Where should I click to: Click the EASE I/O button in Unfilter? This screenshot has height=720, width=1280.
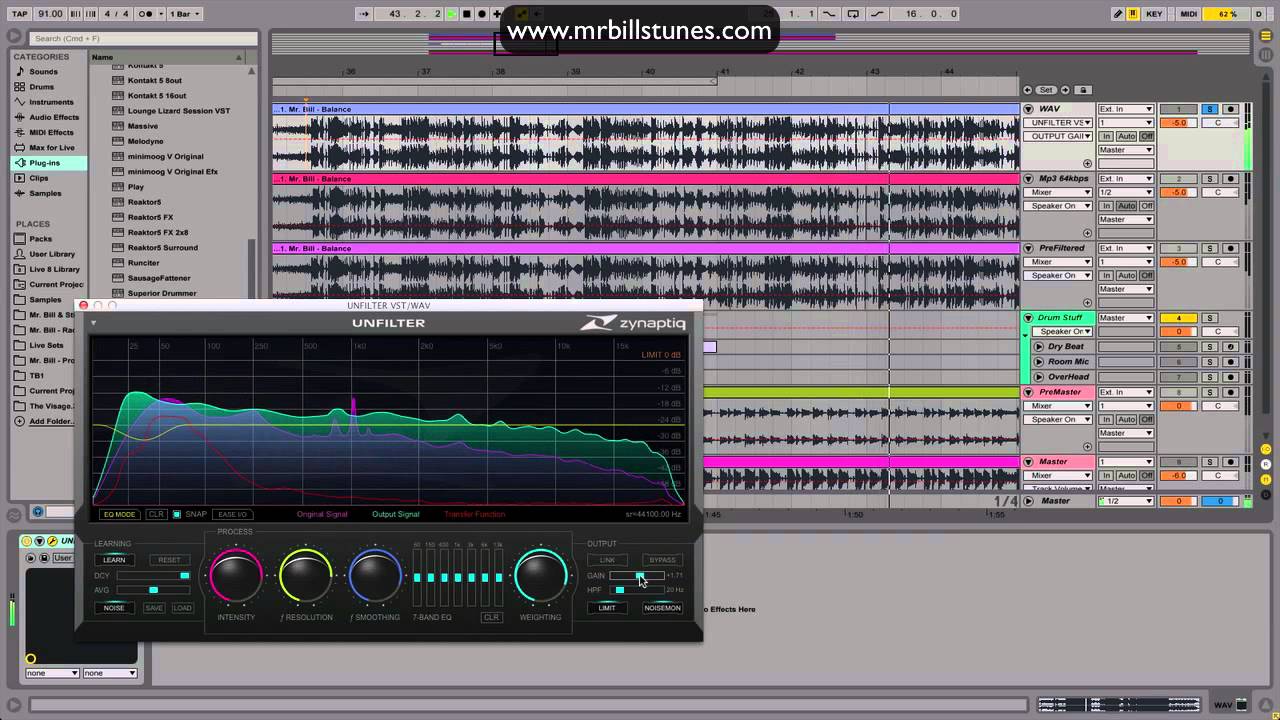pyautogui.click(x=232, y=514)
